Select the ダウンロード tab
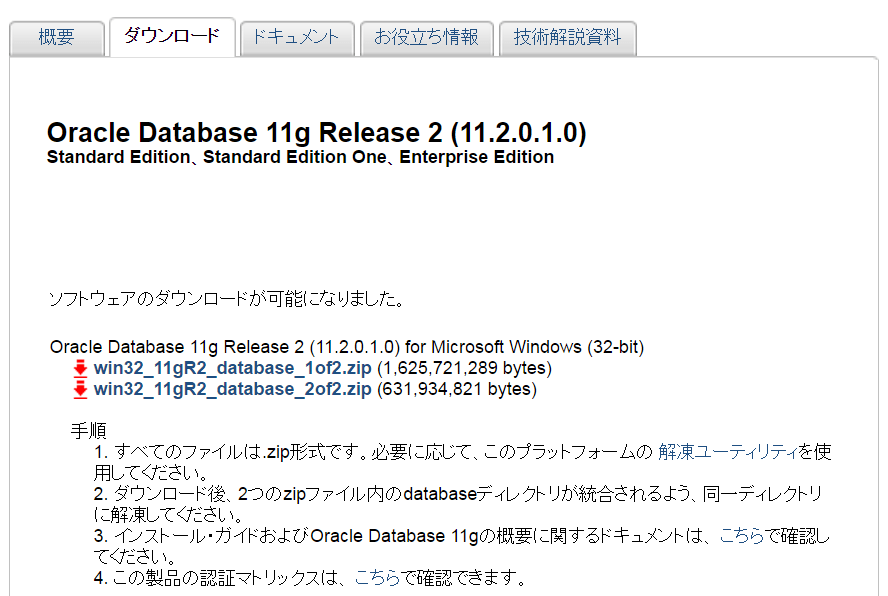The image size is (888, 596). click(172, 37)
